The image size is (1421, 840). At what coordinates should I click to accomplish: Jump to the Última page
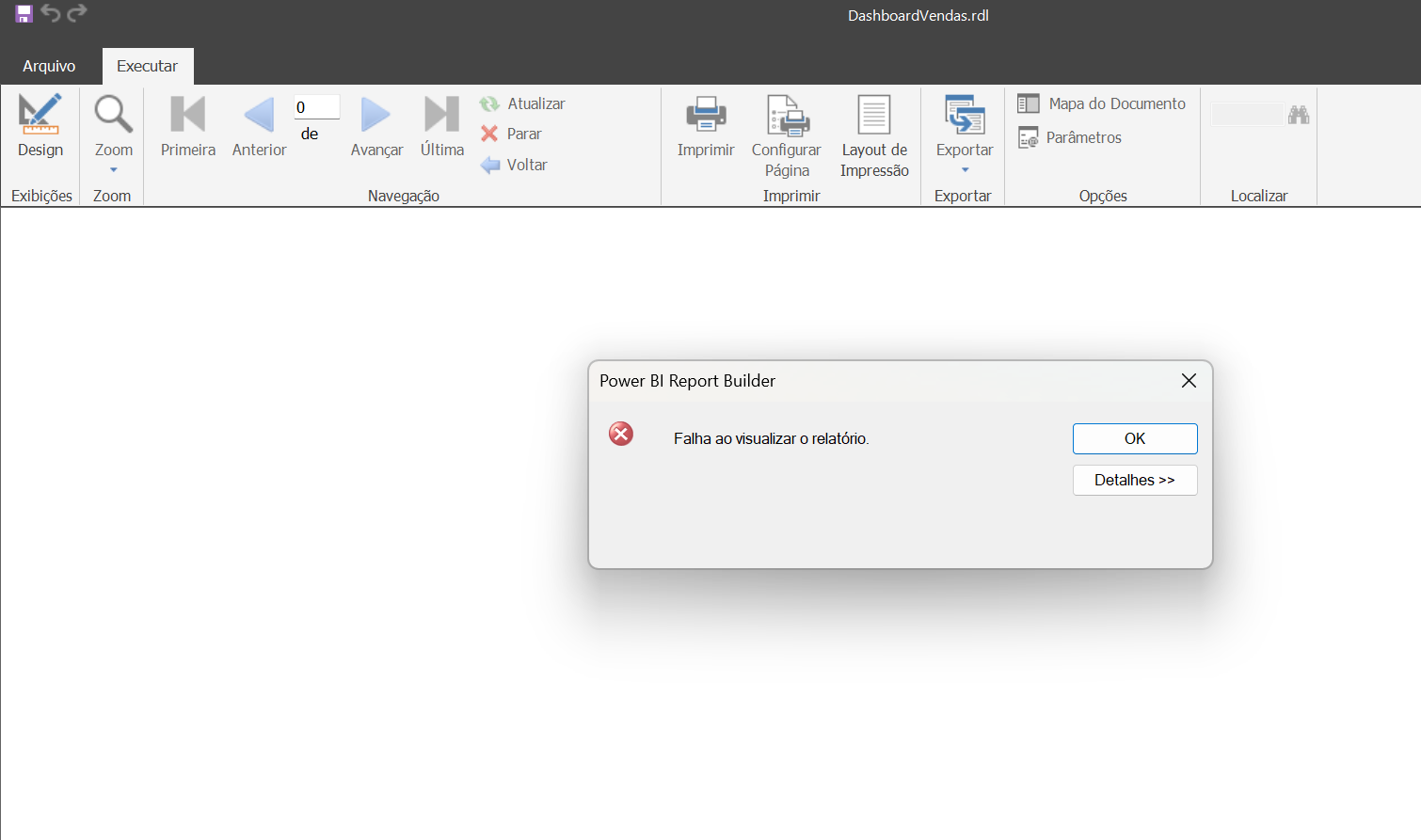[x=442, y=126]
